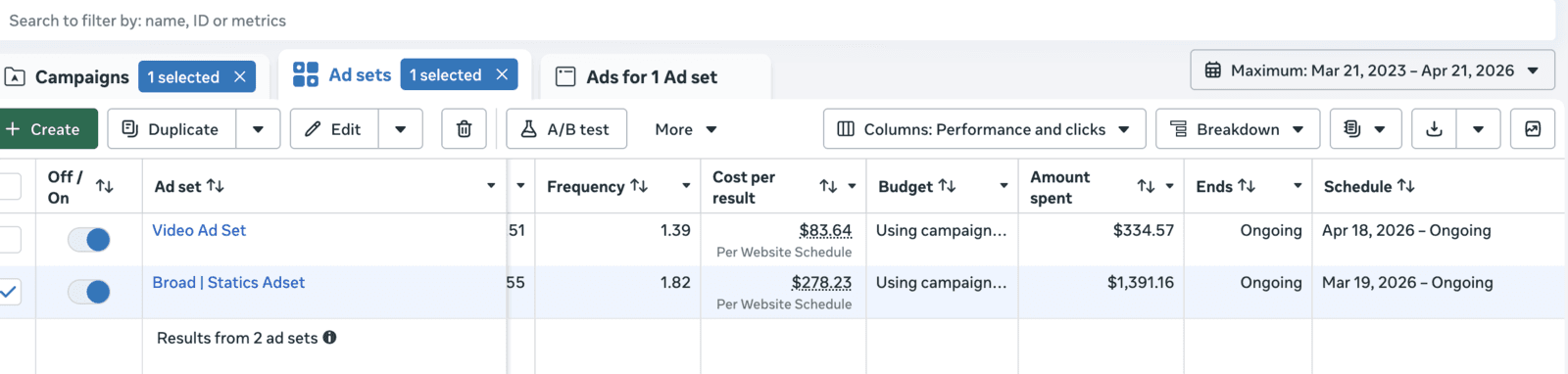Open Ends column options caret
Image resolution: width=1568 pixels, height=374 pixels.
[1298, 186]
